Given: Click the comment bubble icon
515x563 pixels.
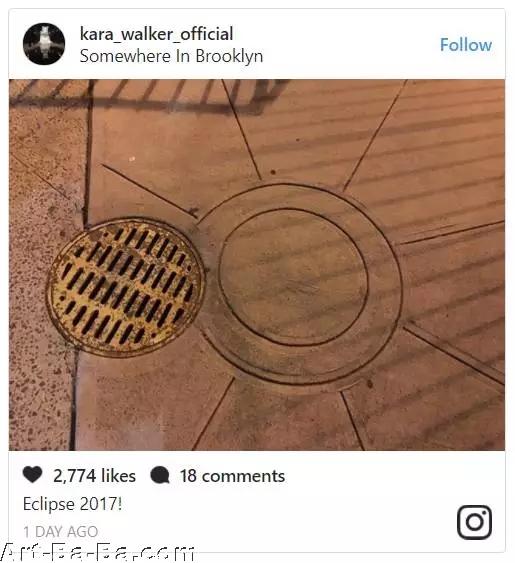Looking at the screenshot, I should 160,475.
